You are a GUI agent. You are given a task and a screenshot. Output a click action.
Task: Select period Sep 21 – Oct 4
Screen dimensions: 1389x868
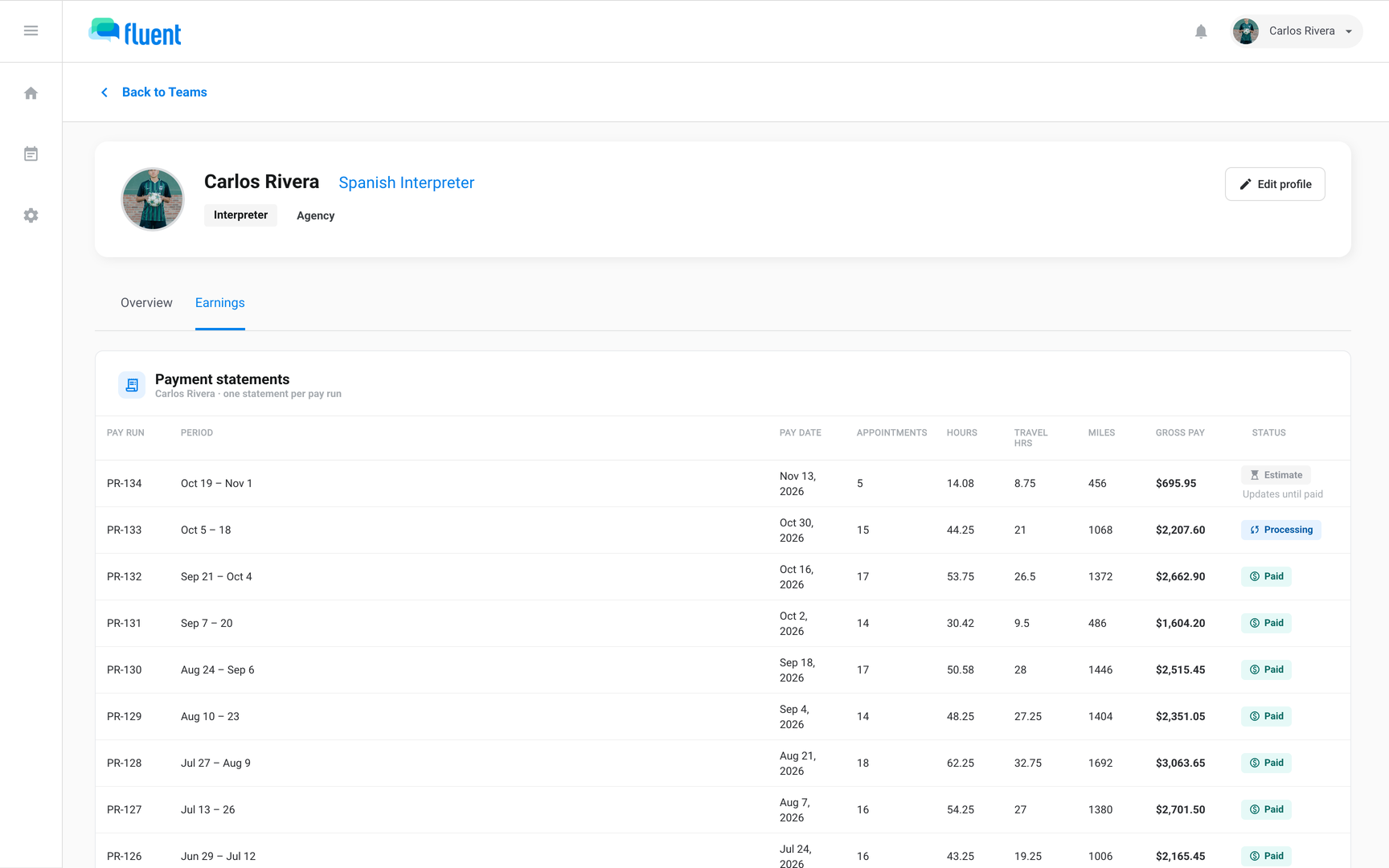(x=216, y=577)
